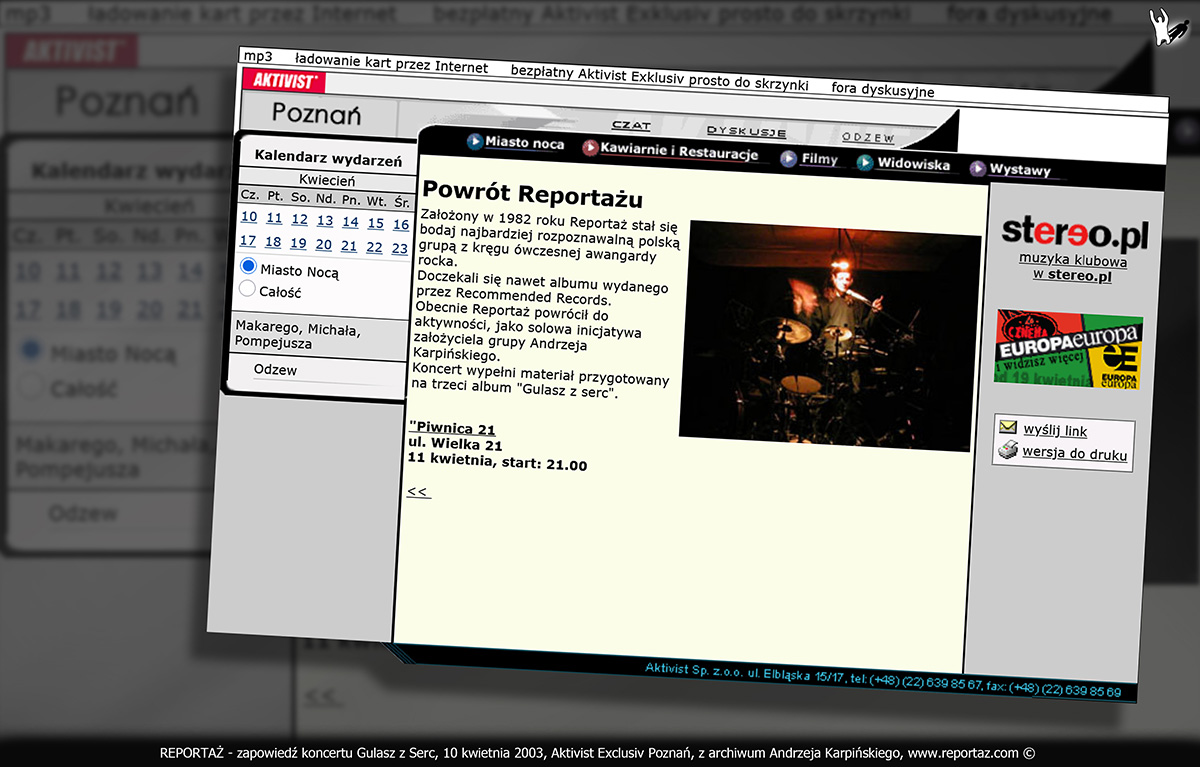The width and height of the screenshot is (1200, 767).
Task: Click the printer icon for wersja do druku
Action: point(1007,452)
